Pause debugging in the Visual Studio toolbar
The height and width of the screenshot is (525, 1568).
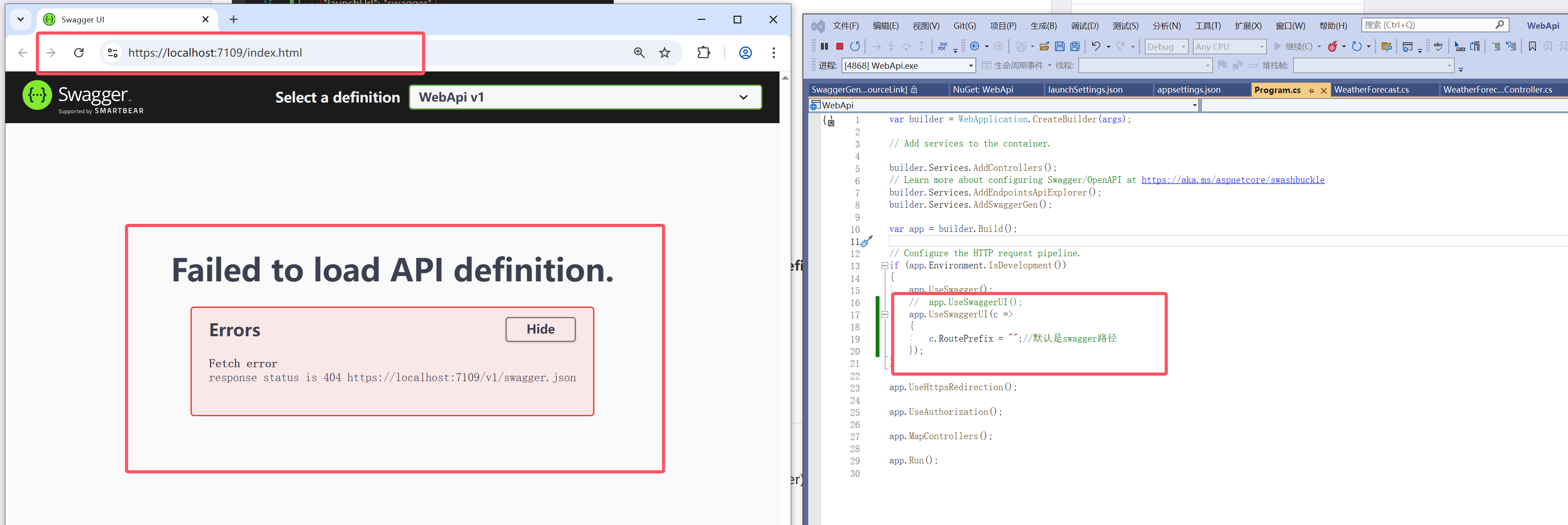point(824,46)
